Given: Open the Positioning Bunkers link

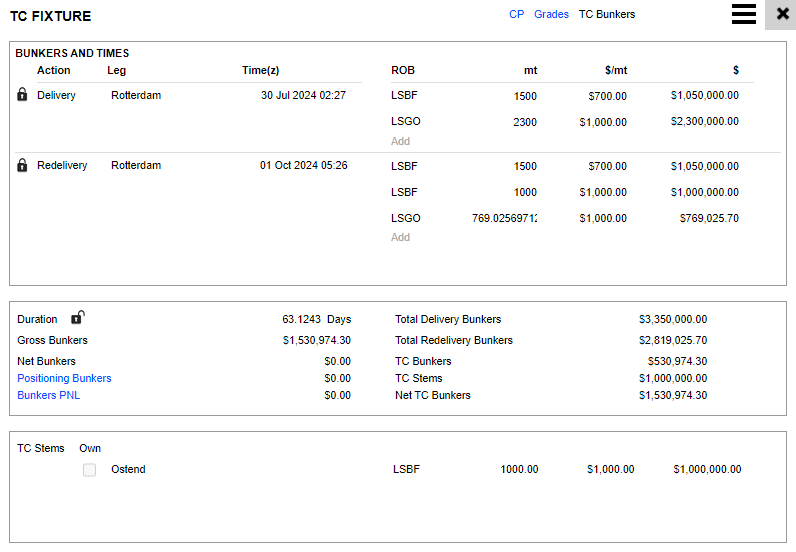Looking at the screenshot, I should [64, 378].
